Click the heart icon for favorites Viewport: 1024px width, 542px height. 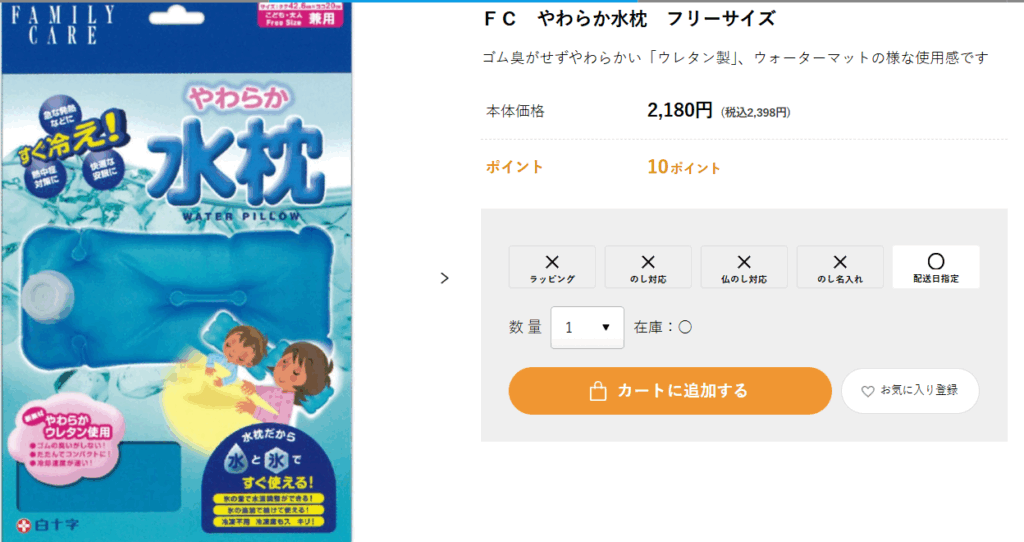click(x=868, y=391)
